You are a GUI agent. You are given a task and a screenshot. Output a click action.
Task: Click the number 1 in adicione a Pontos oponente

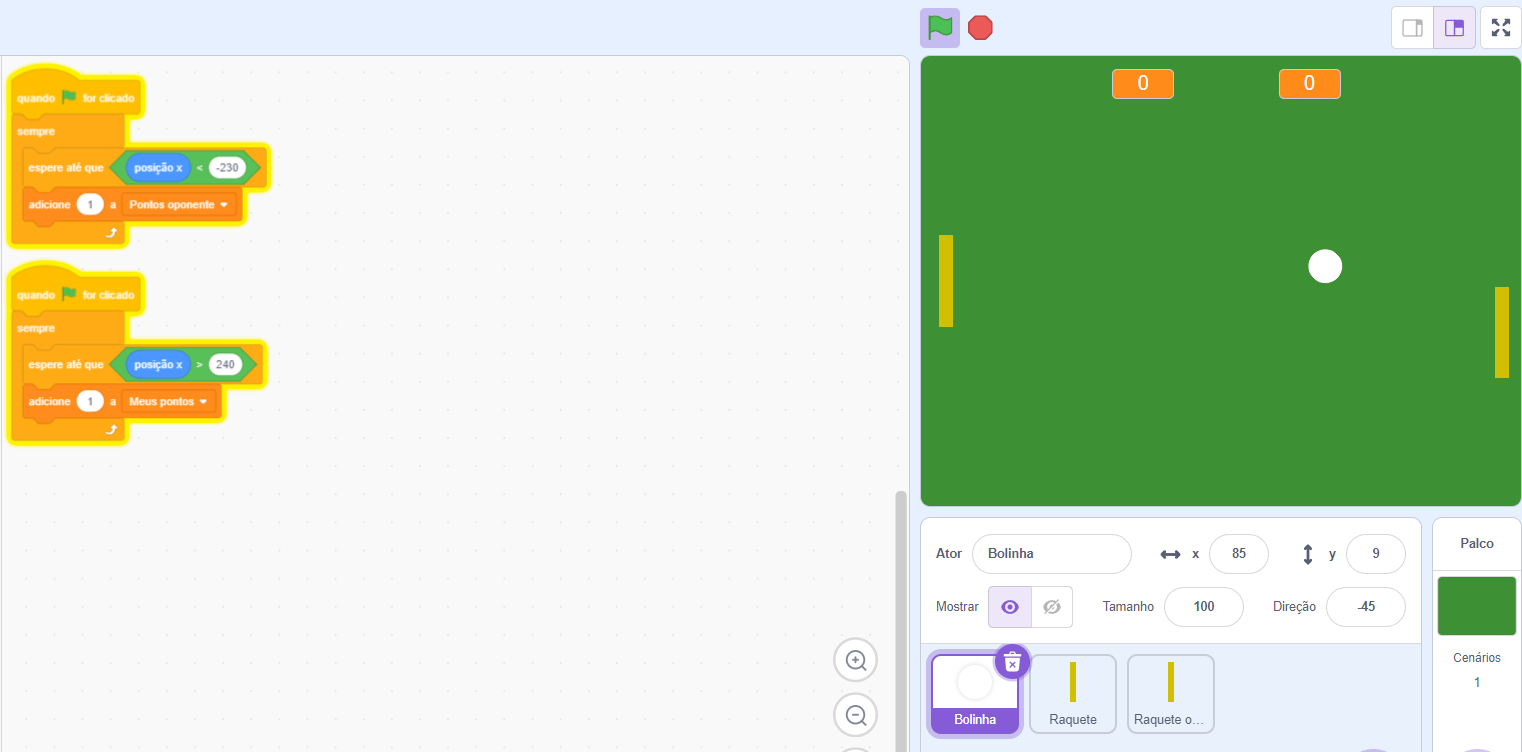point(90,205)
